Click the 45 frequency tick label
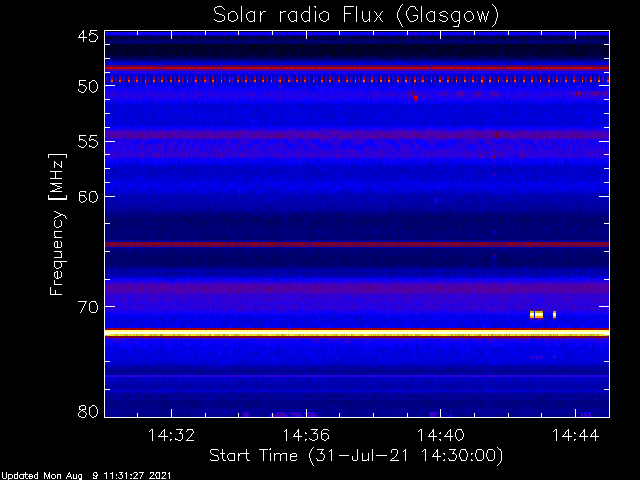This screenshot has width=640, height=480. [x=88, y=37]
